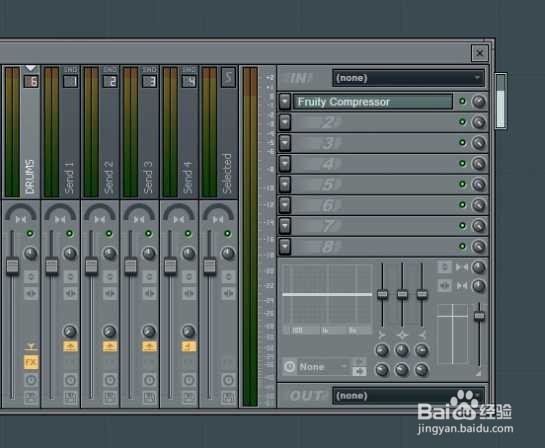Click the Send 1 swap stereo channels button
This screenshot has height=448, width=545.
(71, 294)
